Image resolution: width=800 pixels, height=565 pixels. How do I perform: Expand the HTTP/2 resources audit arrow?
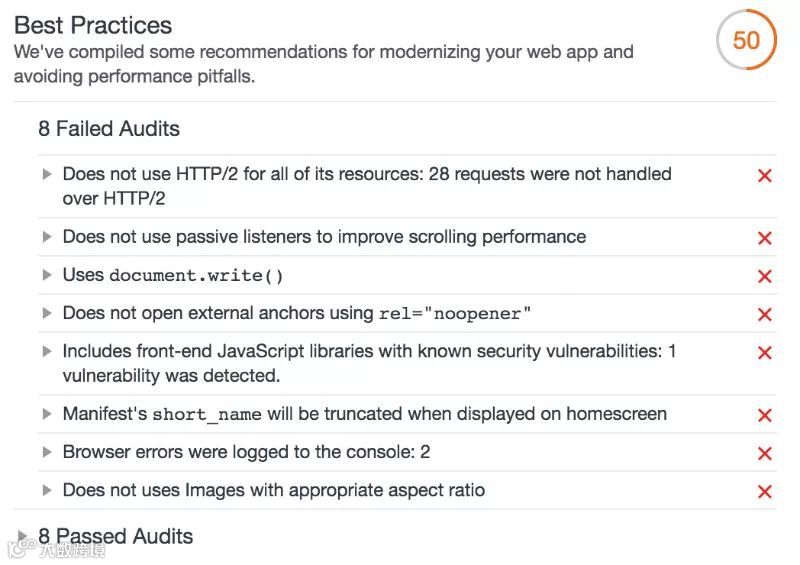coord(47,174)
